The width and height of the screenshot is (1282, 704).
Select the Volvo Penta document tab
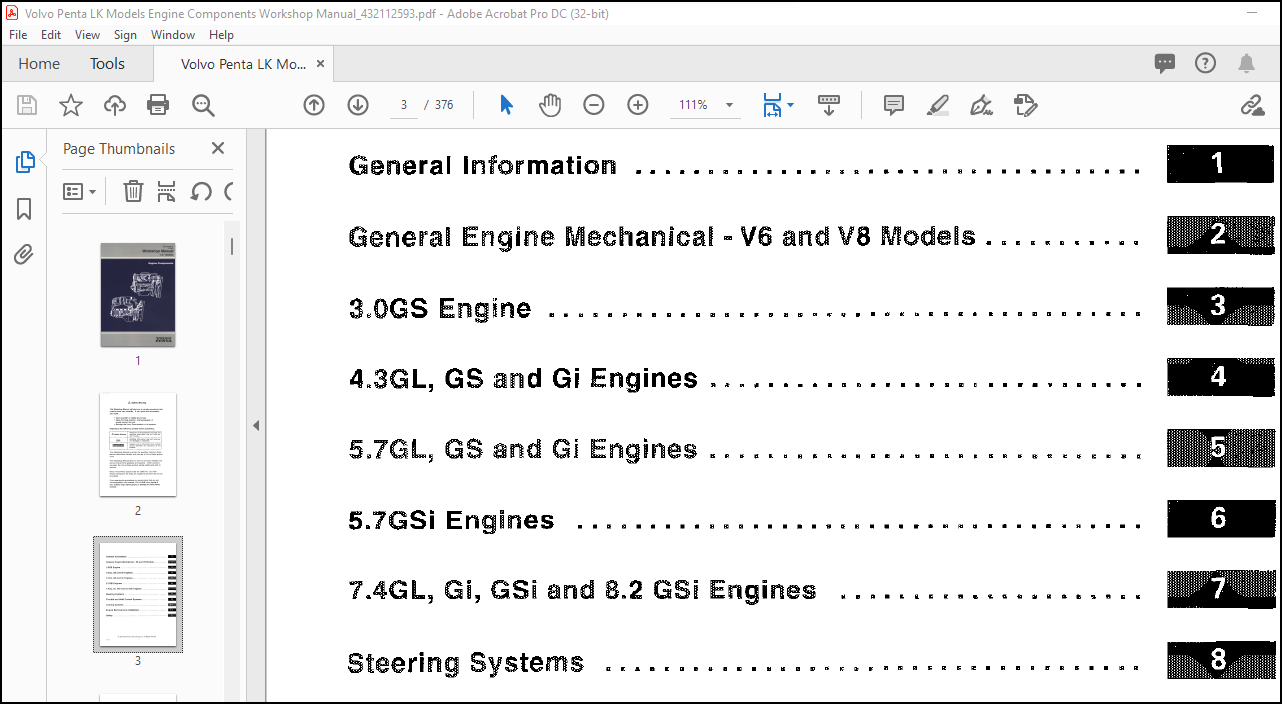click(243, 64)
